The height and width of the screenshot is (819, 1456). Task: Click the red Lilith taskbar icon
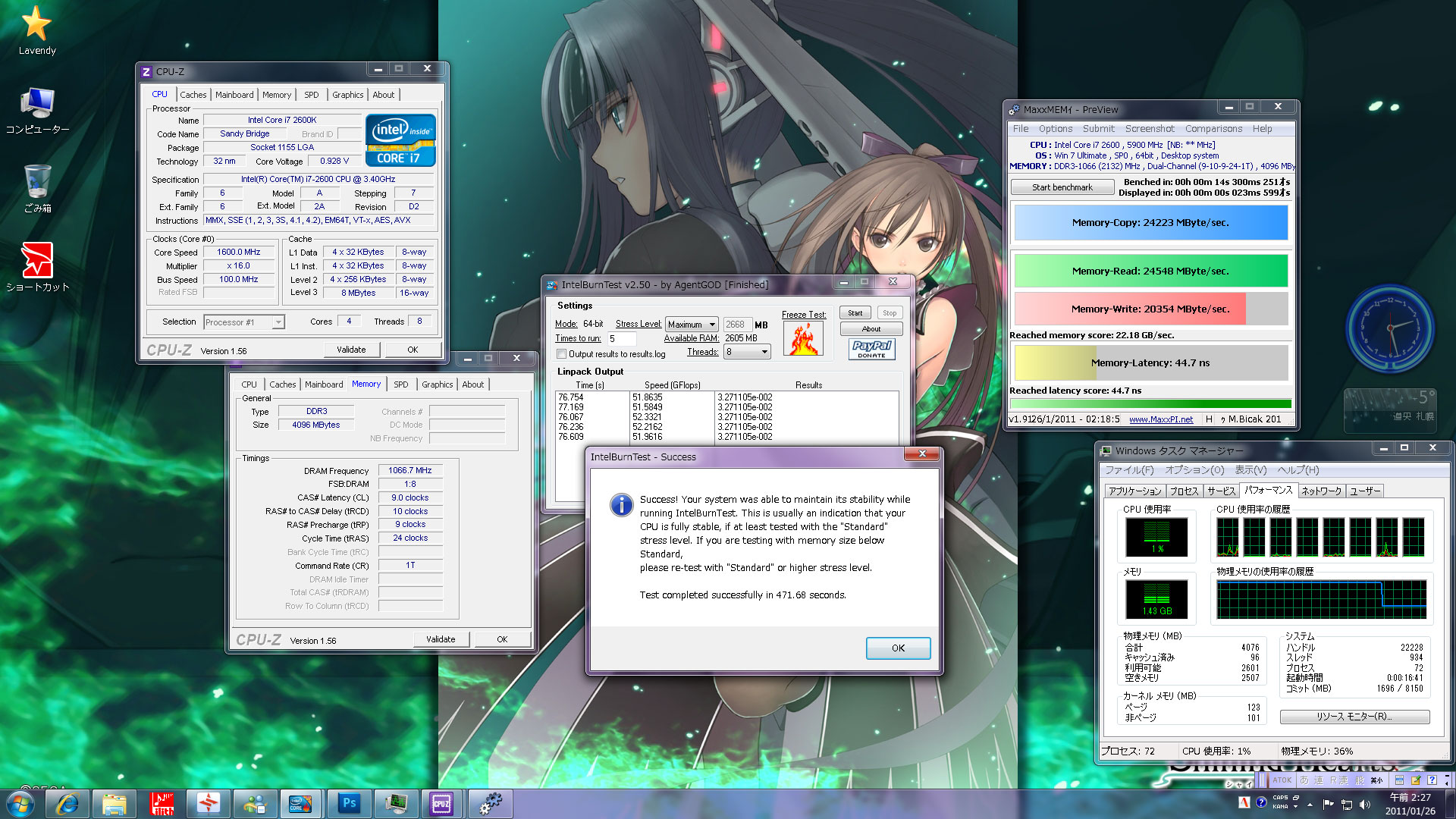162,804
